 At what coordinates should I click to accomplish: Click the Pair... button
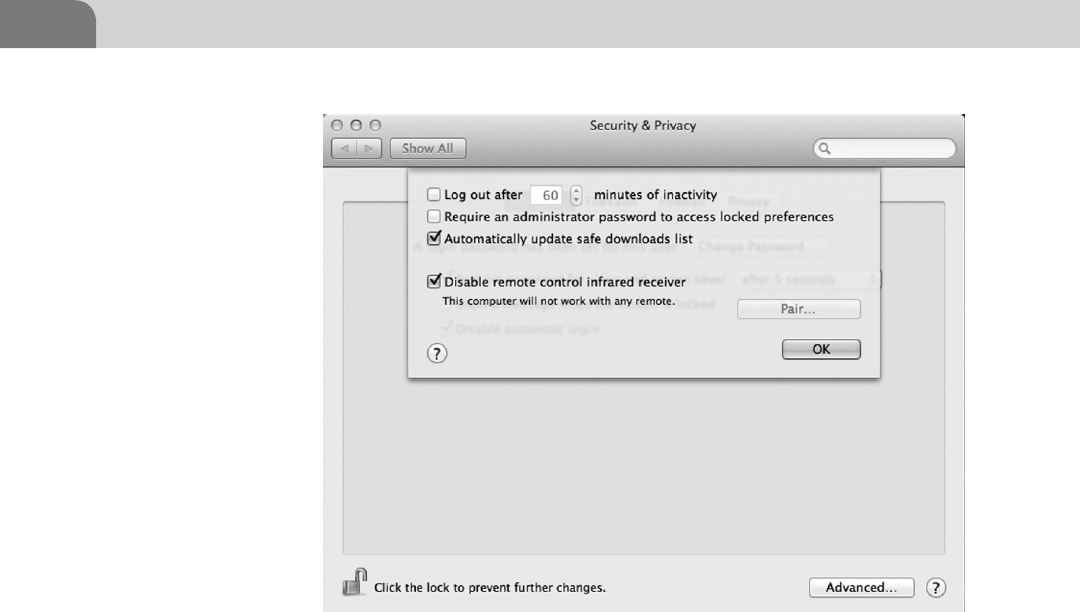[x=798, y=309]
